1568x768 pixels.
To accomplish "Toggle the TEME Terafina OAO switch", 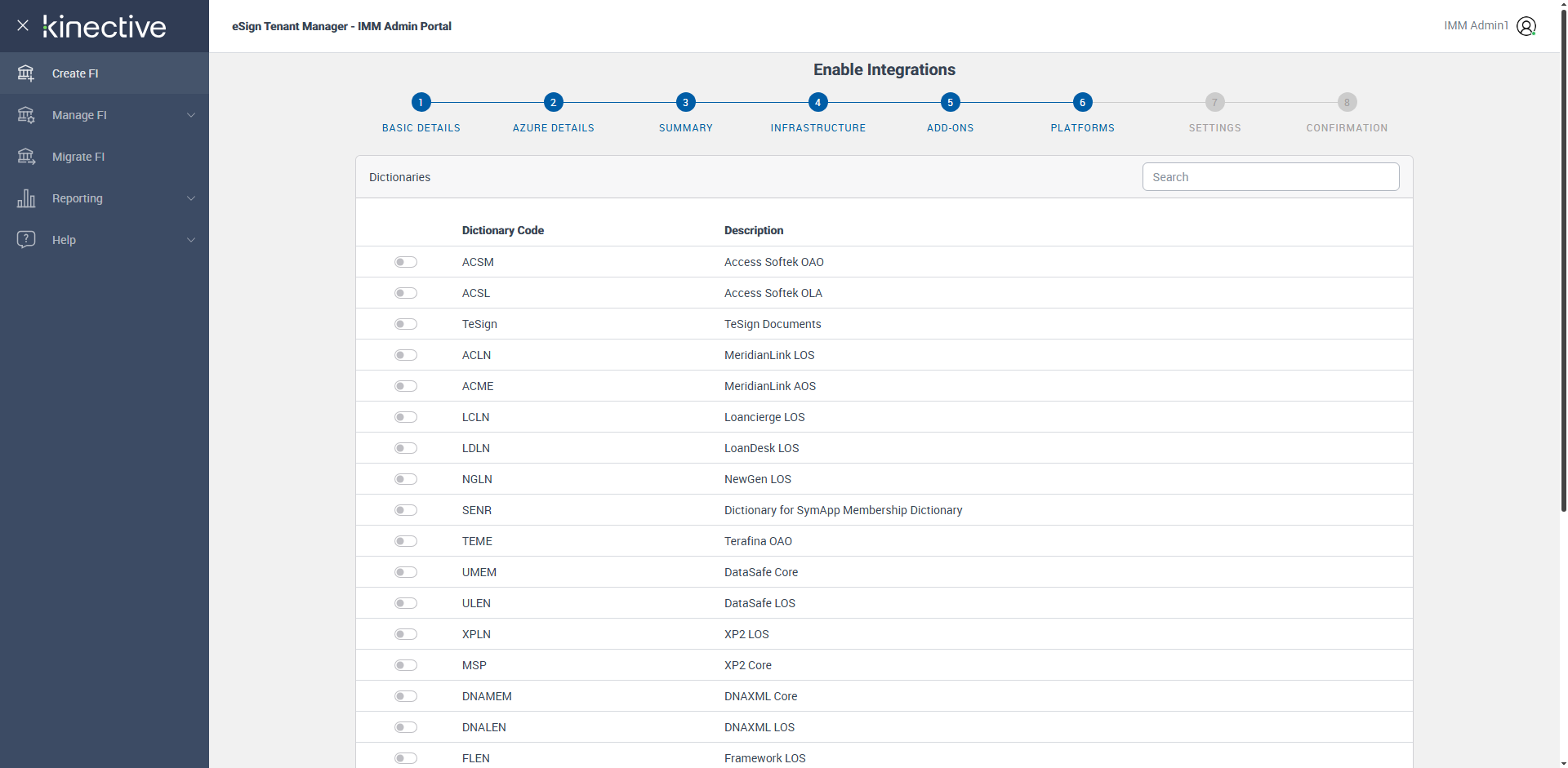I will coord(406,541).
